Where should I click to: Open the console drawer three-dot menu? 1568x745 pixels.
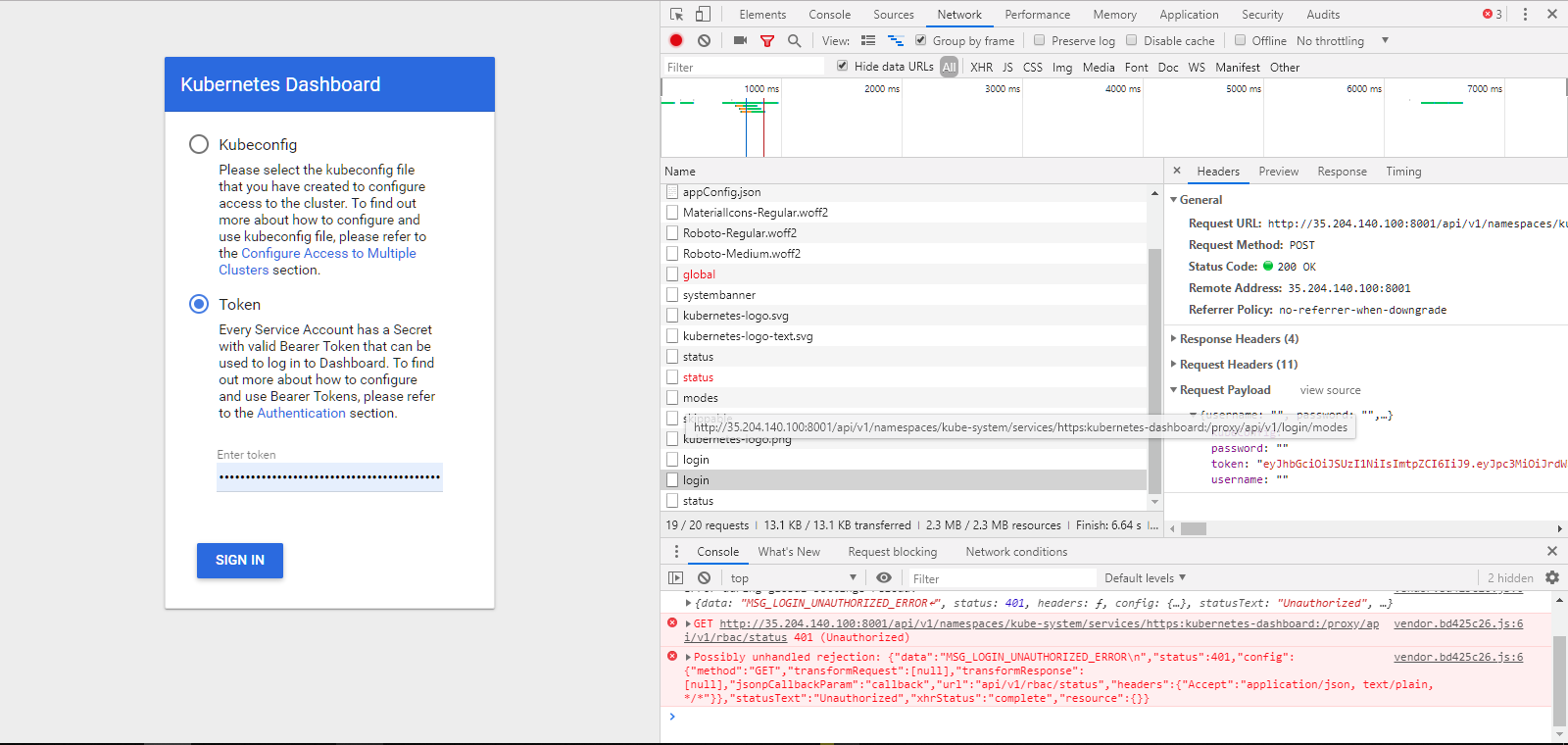(x=676, y=551)
